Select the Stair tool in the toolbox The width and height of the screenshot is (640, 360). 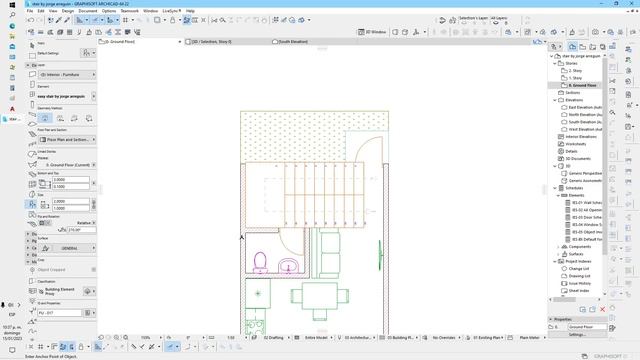click(x=32, y=134)
